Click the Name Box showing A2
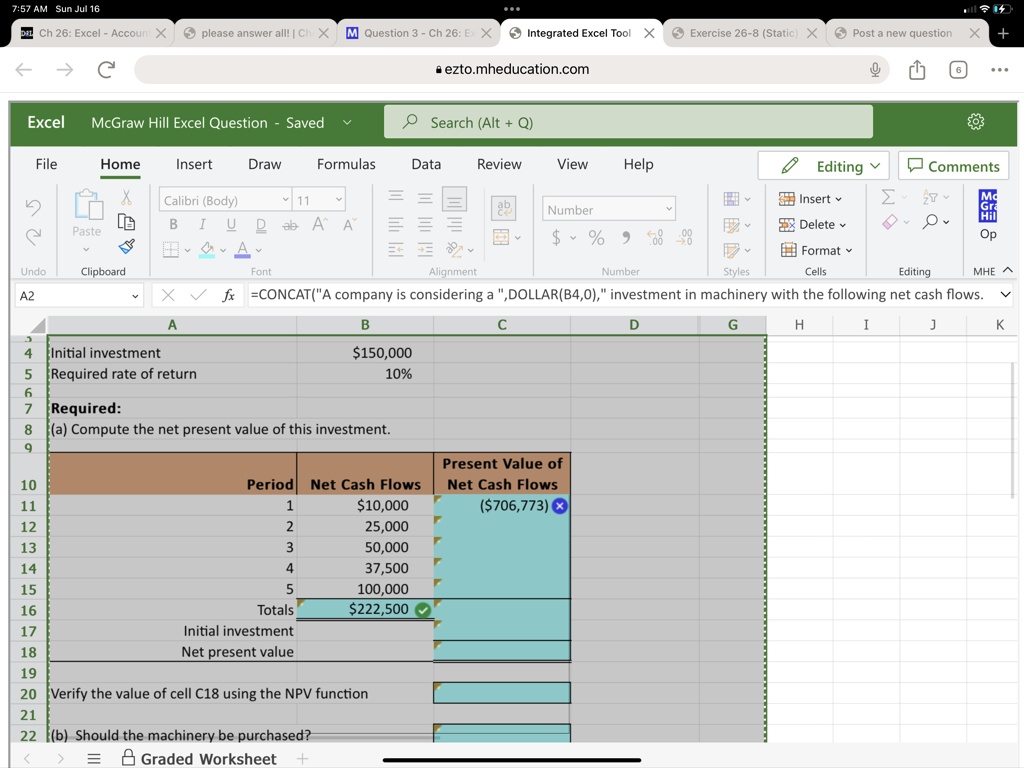Screen dimensions: 1024x768 click(x=79, y=296)
